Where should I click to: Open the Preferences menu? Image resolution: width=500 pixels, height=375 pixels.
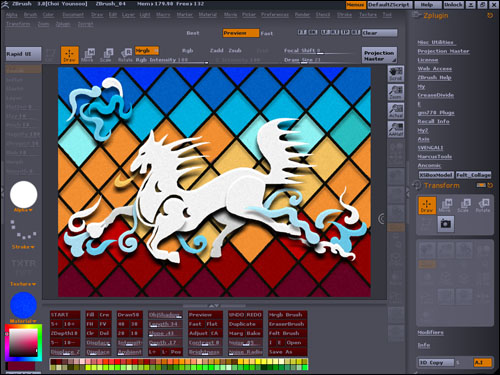(275, 15)
